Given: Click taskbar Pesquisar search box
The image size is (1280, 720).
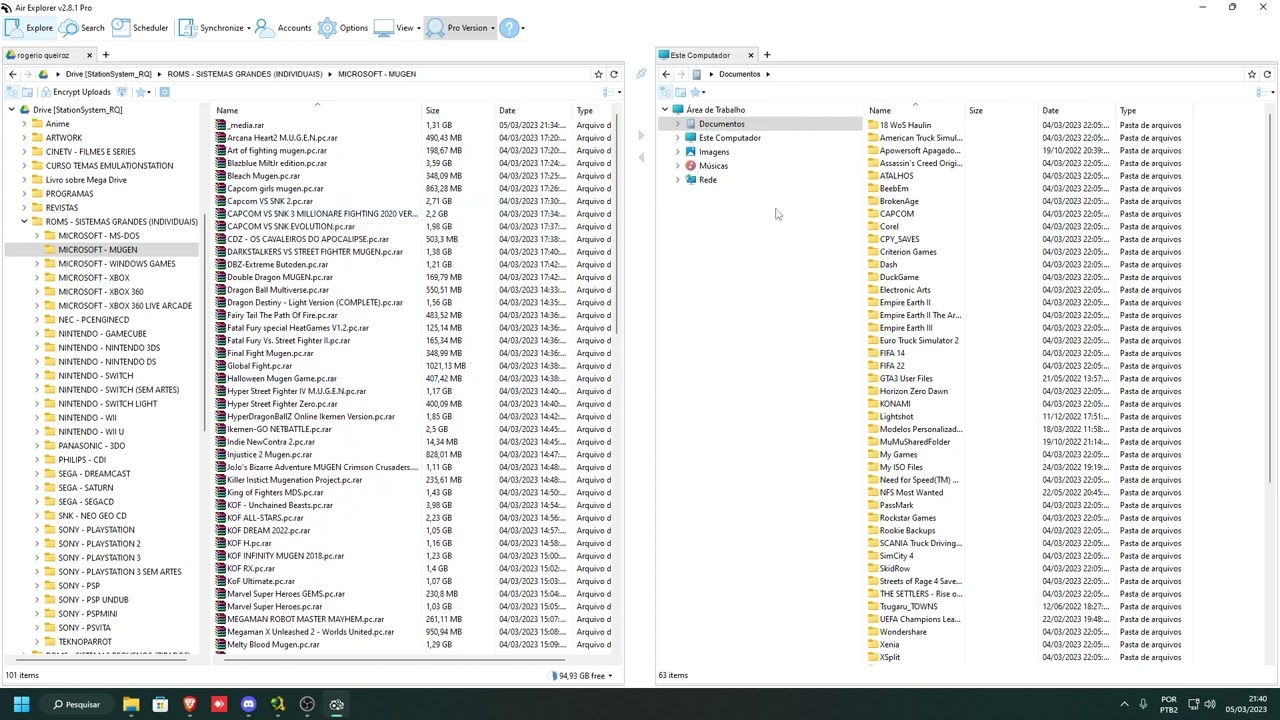Looking at the screenshot, I should point(78,704).
